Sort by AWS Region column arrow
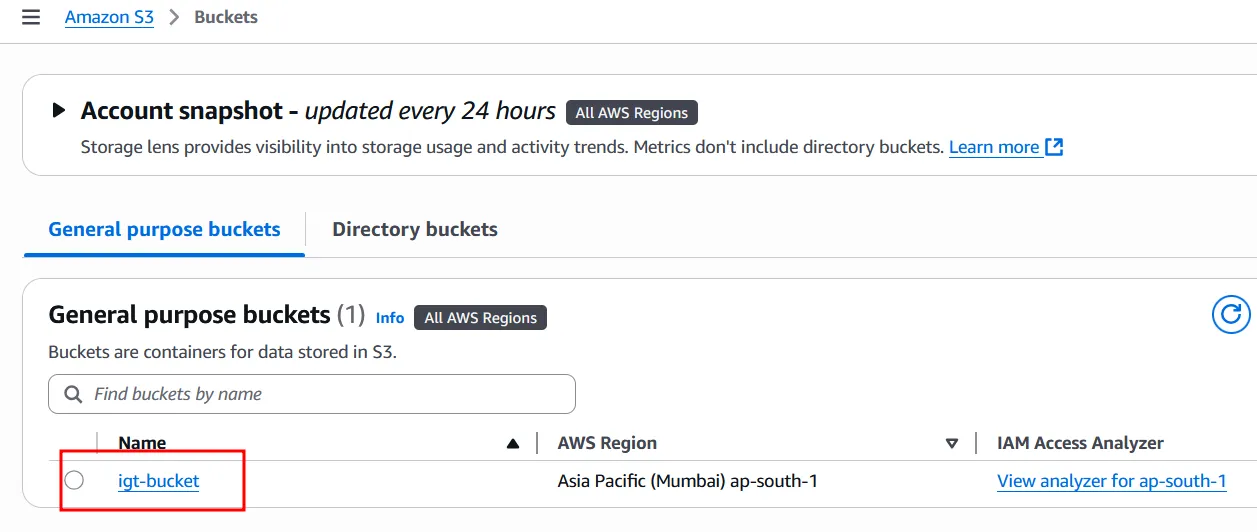Image resolution: width=1257 pixels, height=532 pixels. tap(952, 443)
